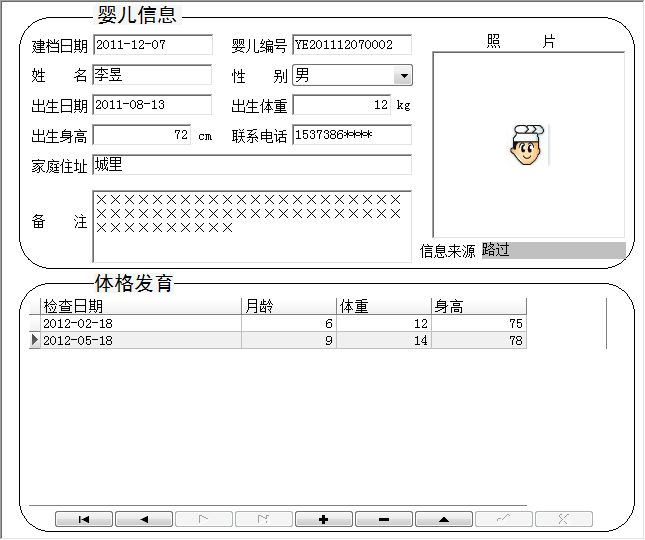This screenshot has height=540, width=645.
Task: Click the 建档日期 date field
Action: click(152, 45)
